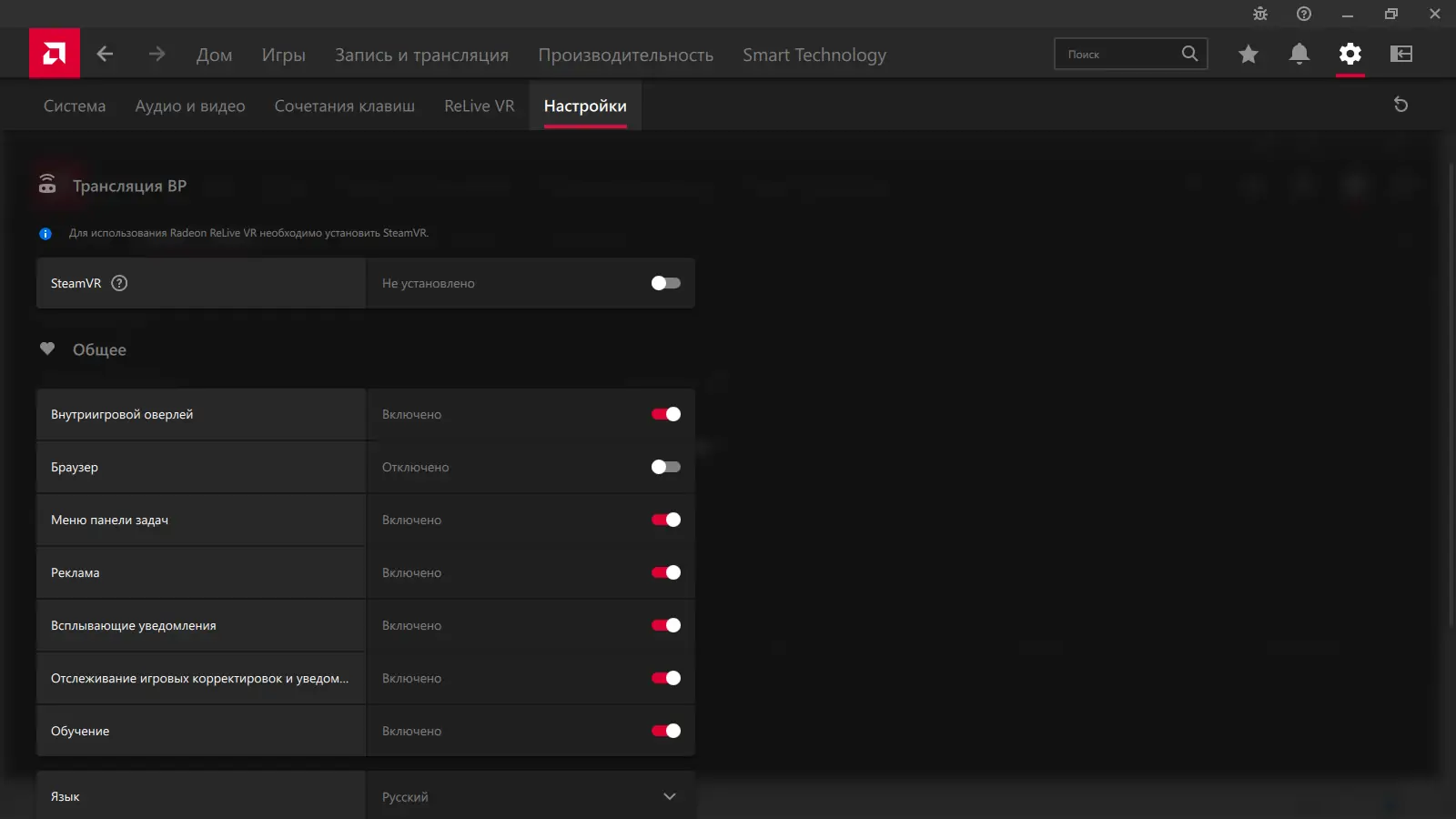Disable the Внутриигровой оверлей toggle
Image resolution: width=1456 pixels, height=819 pixels.
pyautogui.click(x=666, y=414)
